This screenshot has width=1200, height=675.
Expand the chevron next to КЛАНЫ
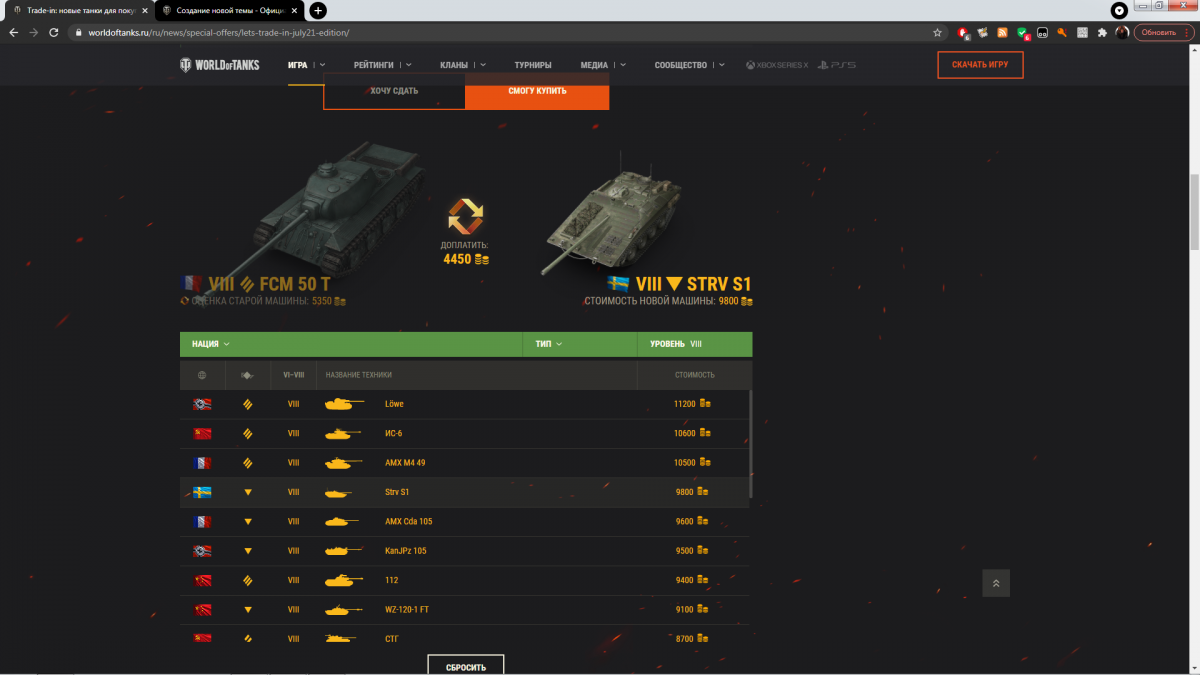coord(483,65)
